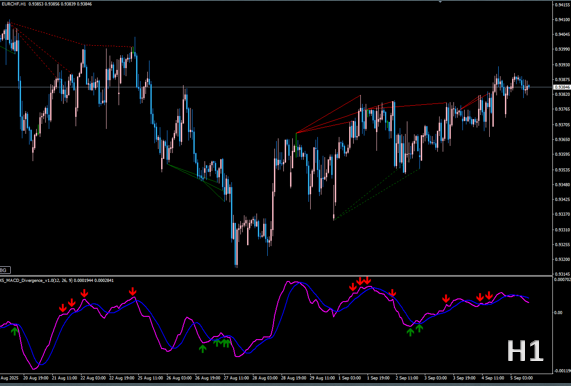Click the time axis label 22 Aug 03:00

point(93,378)
